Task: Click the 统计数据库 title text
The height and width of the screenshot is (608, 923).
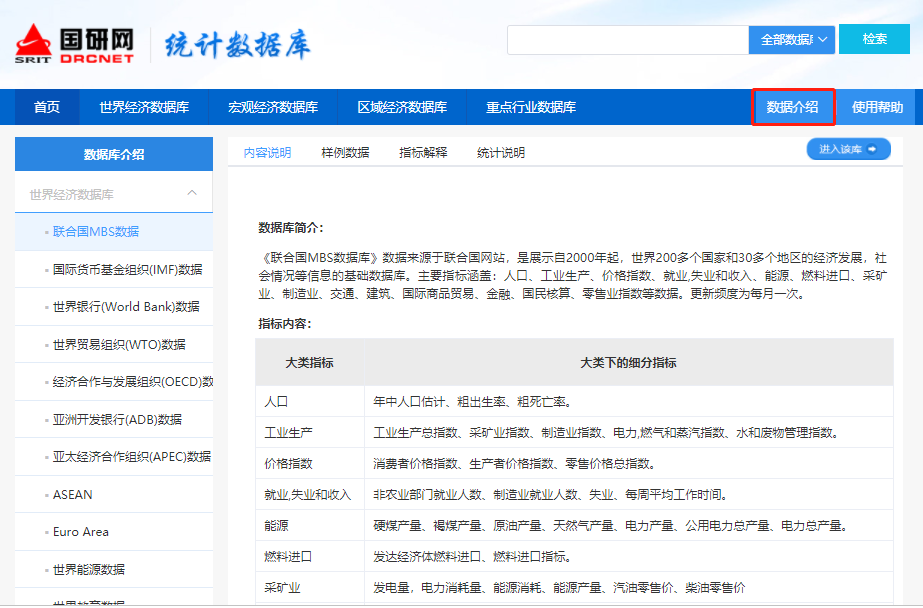Action: (x=238, y=45)
